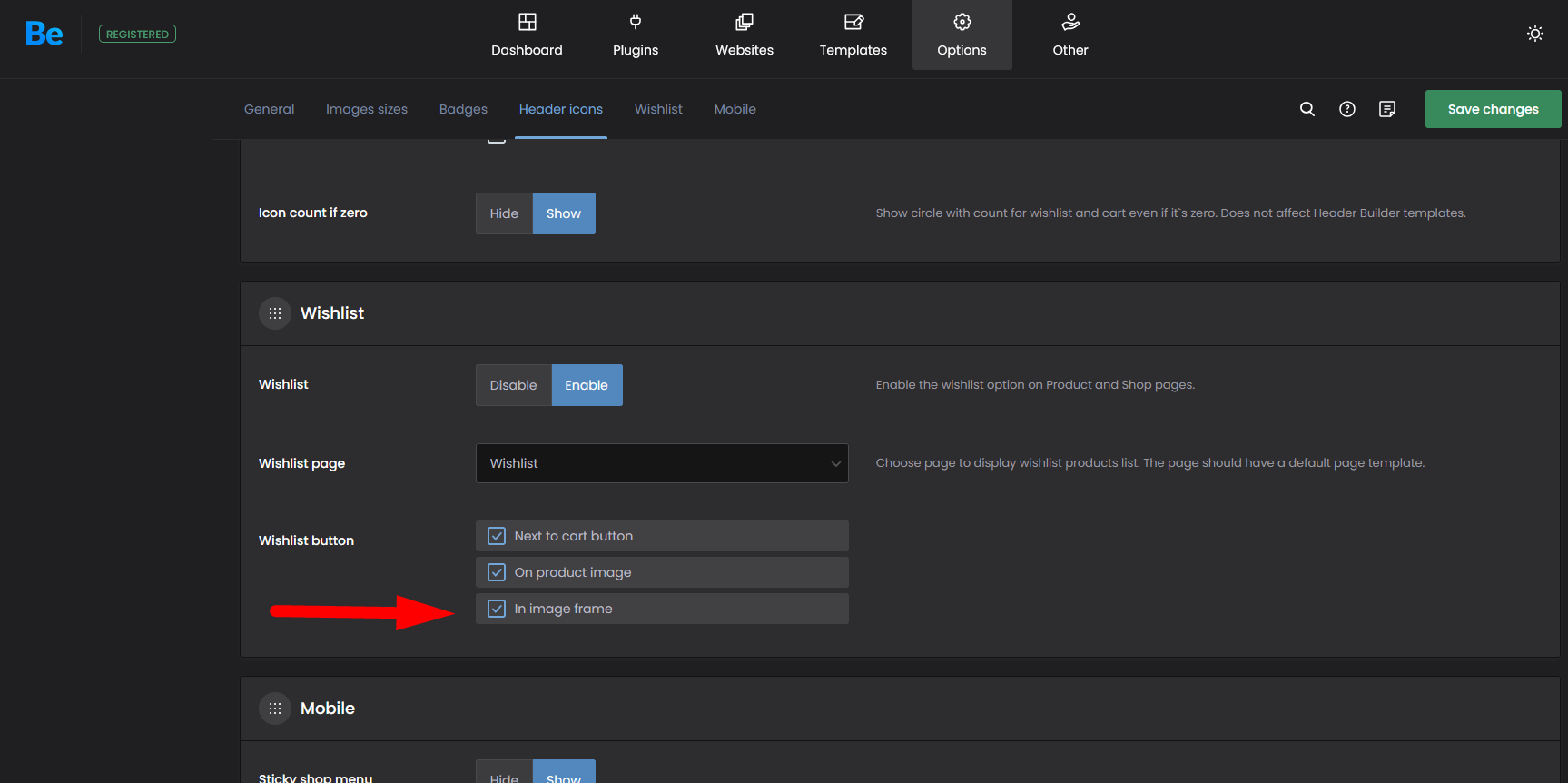
Task: Open the Templates section
Action: pos(853,35)
